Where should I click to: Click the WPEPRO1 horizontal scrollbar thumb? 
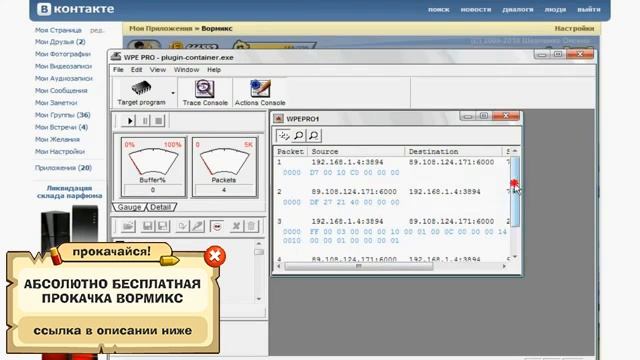click(358, 266)
